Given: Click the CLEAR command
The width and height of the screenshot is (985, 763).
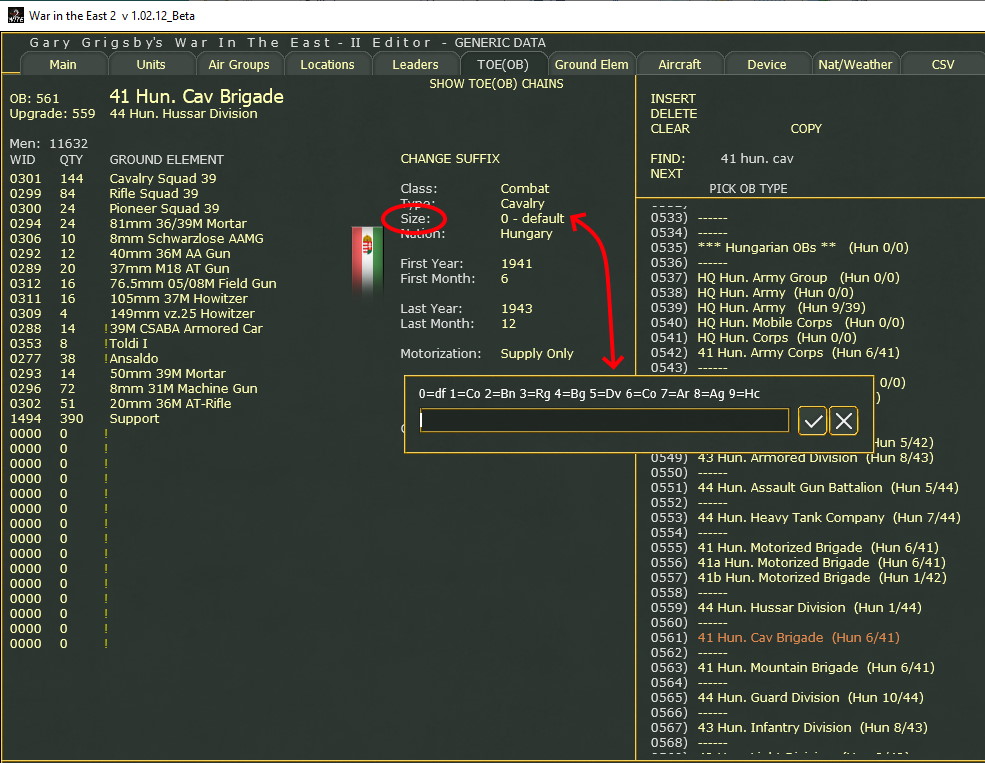Looking at the screenshot, I should click(x=670, y=129).
